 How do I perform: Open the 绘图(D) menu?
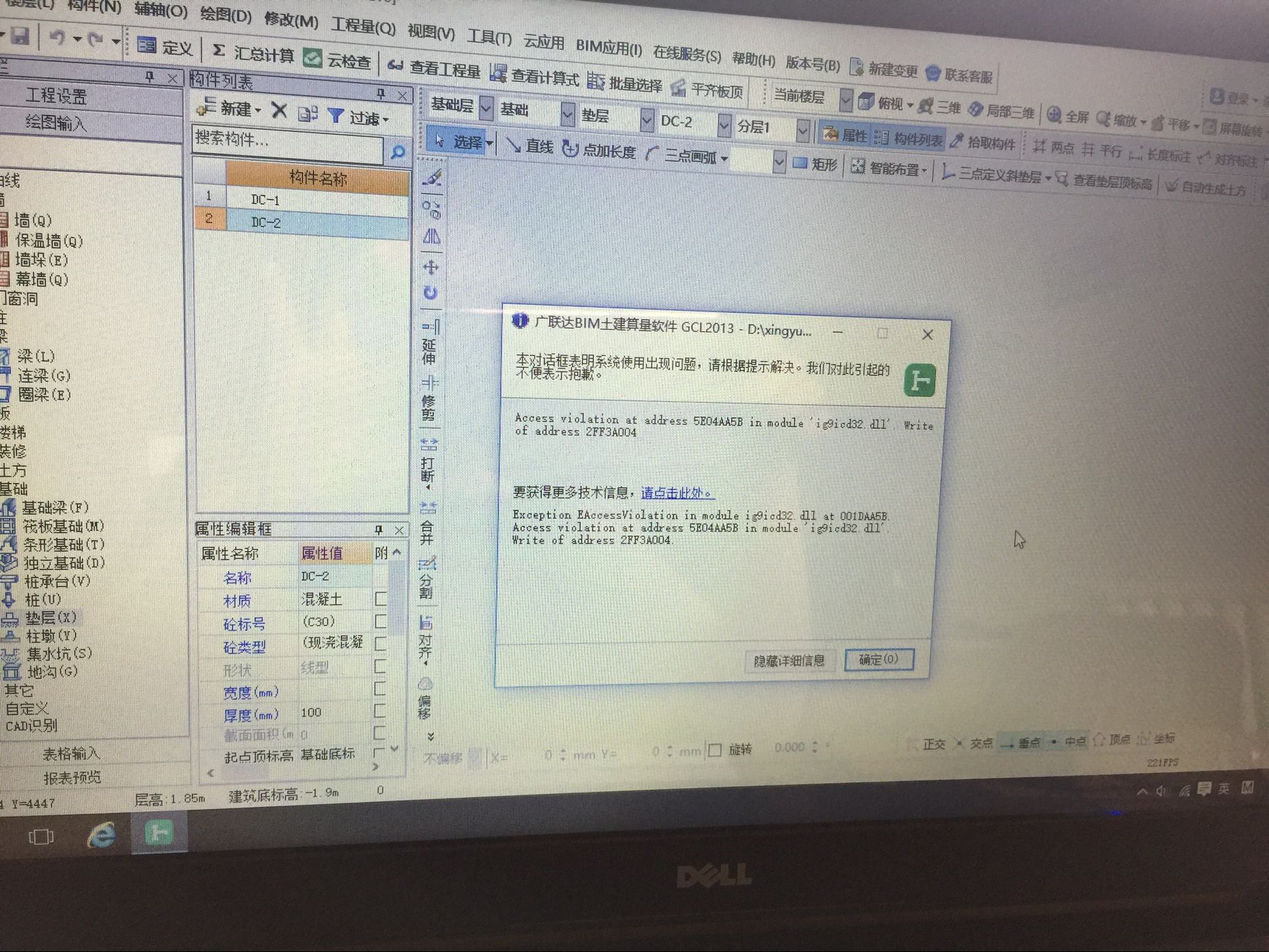225,14
